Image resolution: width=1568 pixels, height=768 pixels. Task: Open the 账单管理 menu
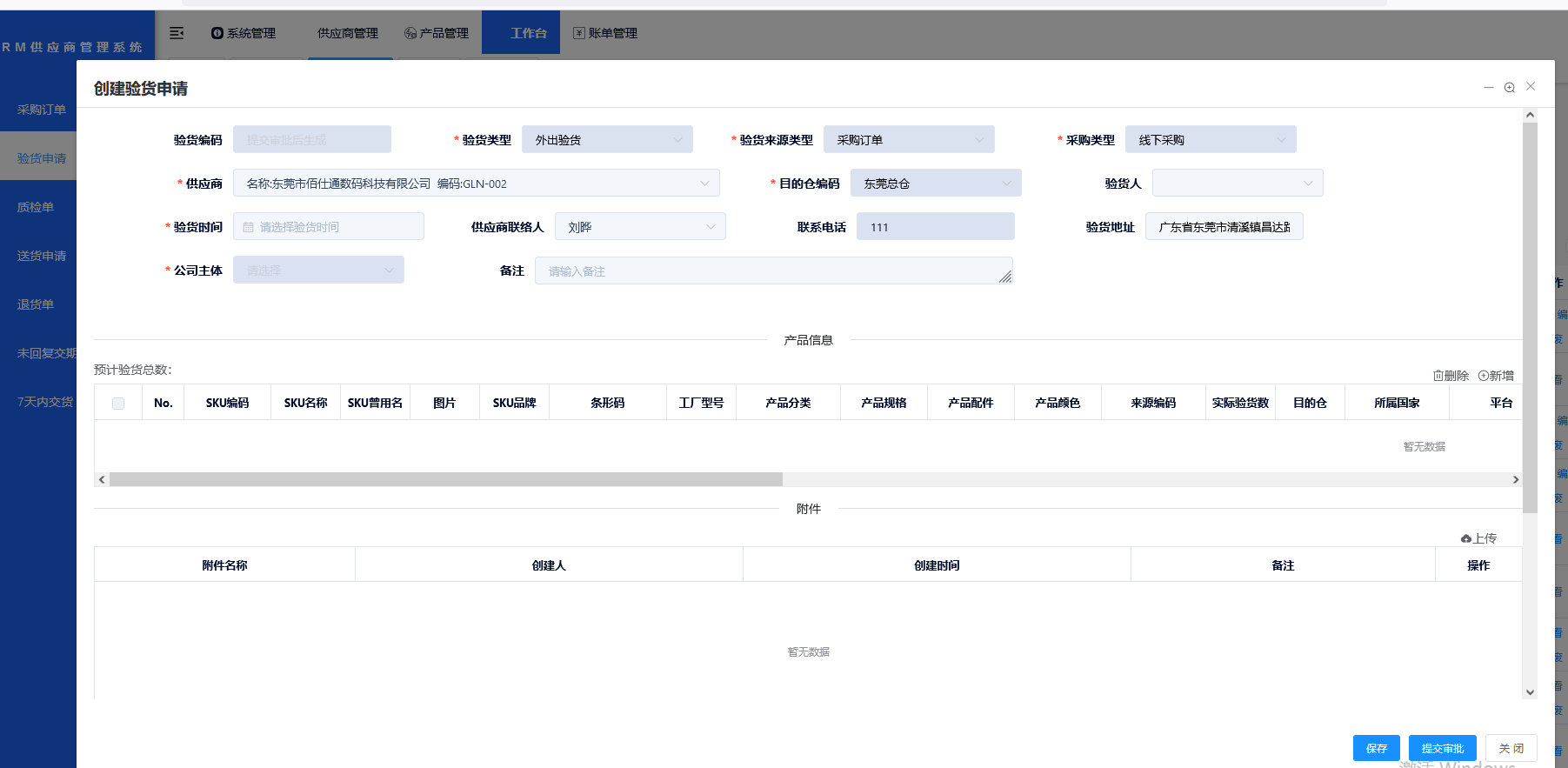pos(605,33)
